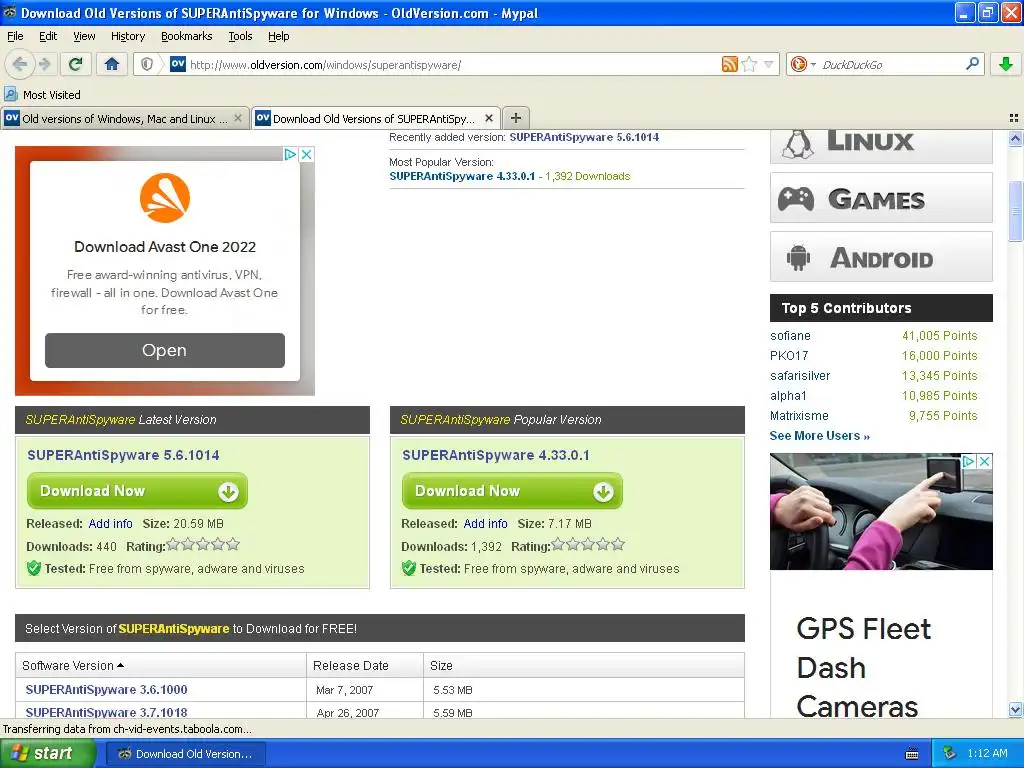The width and height of the screenshot is (1024, 768).
Task: Click the URL address field
Action: [x=454, y=64]
